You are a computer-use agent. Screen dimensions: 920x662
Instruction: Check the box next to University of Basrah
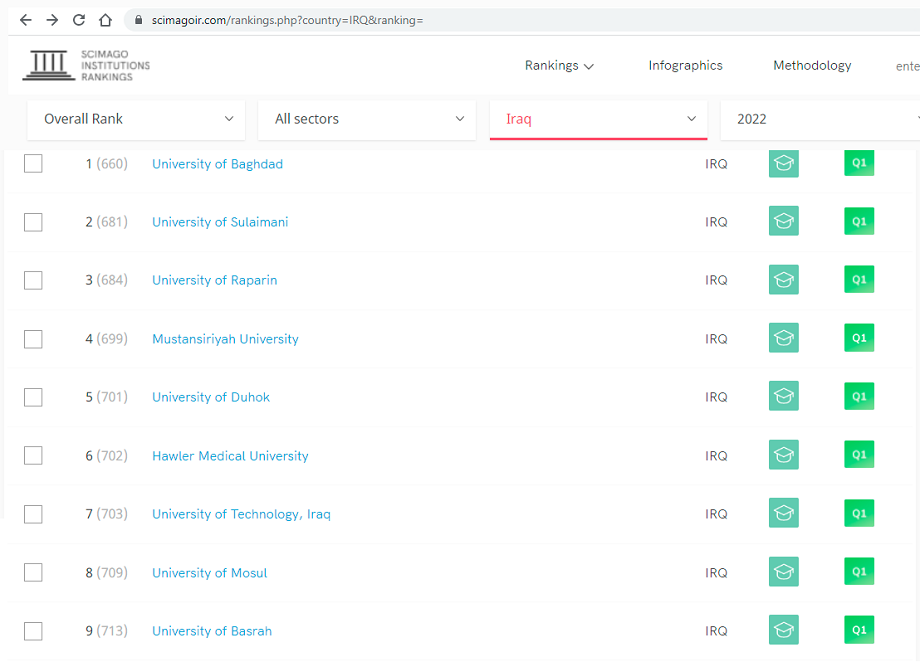coord(33,631)
